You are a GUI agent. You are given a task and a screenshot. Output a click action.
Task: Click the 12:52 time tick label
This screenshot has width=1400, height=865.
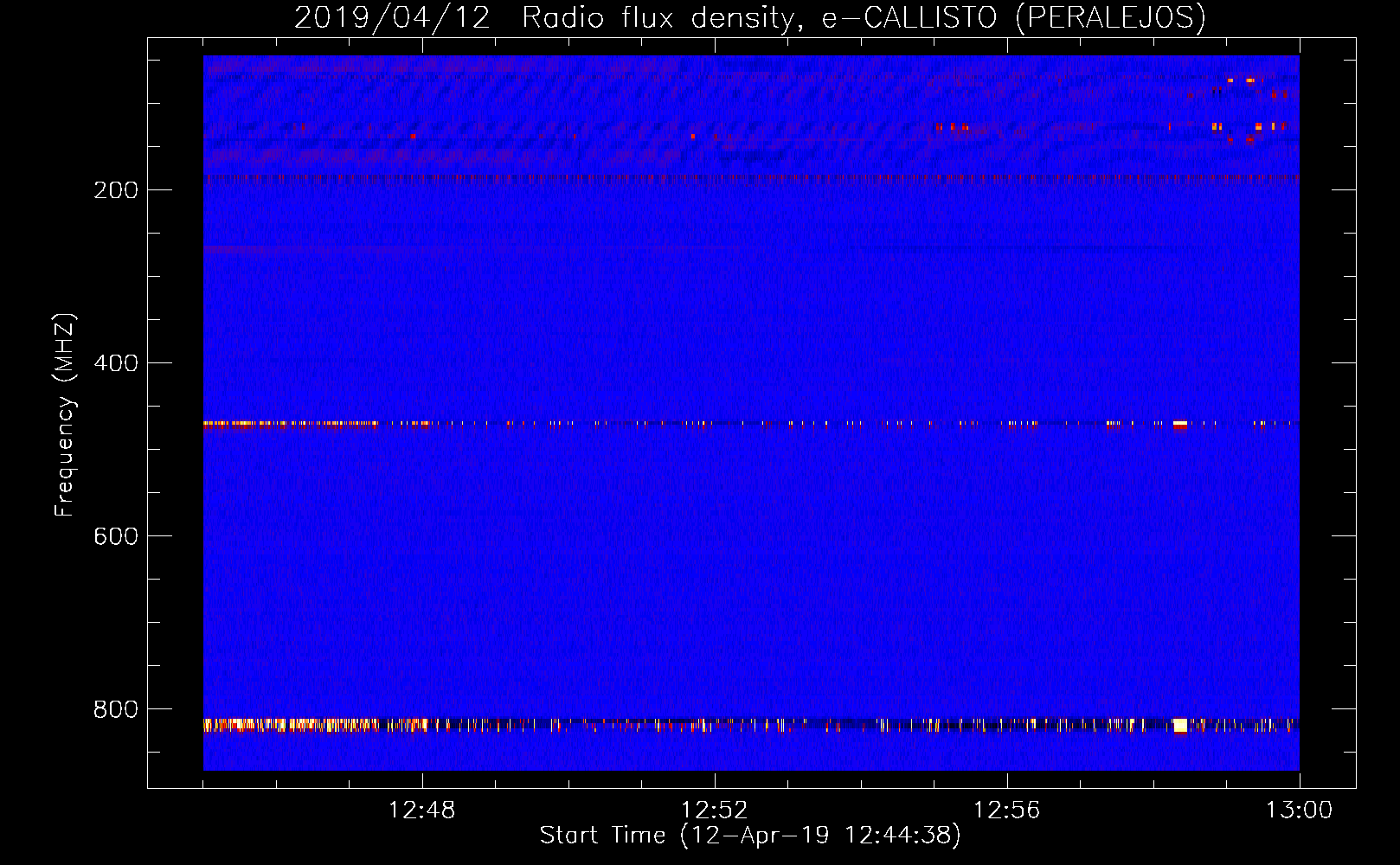pos(715,811)
